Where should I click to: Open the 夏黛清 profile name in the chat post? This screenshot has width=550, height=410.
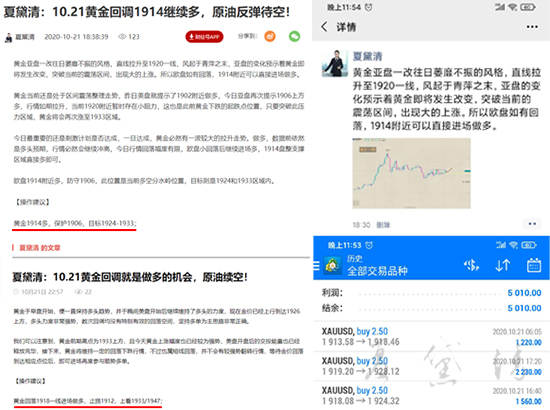(367, 56)
